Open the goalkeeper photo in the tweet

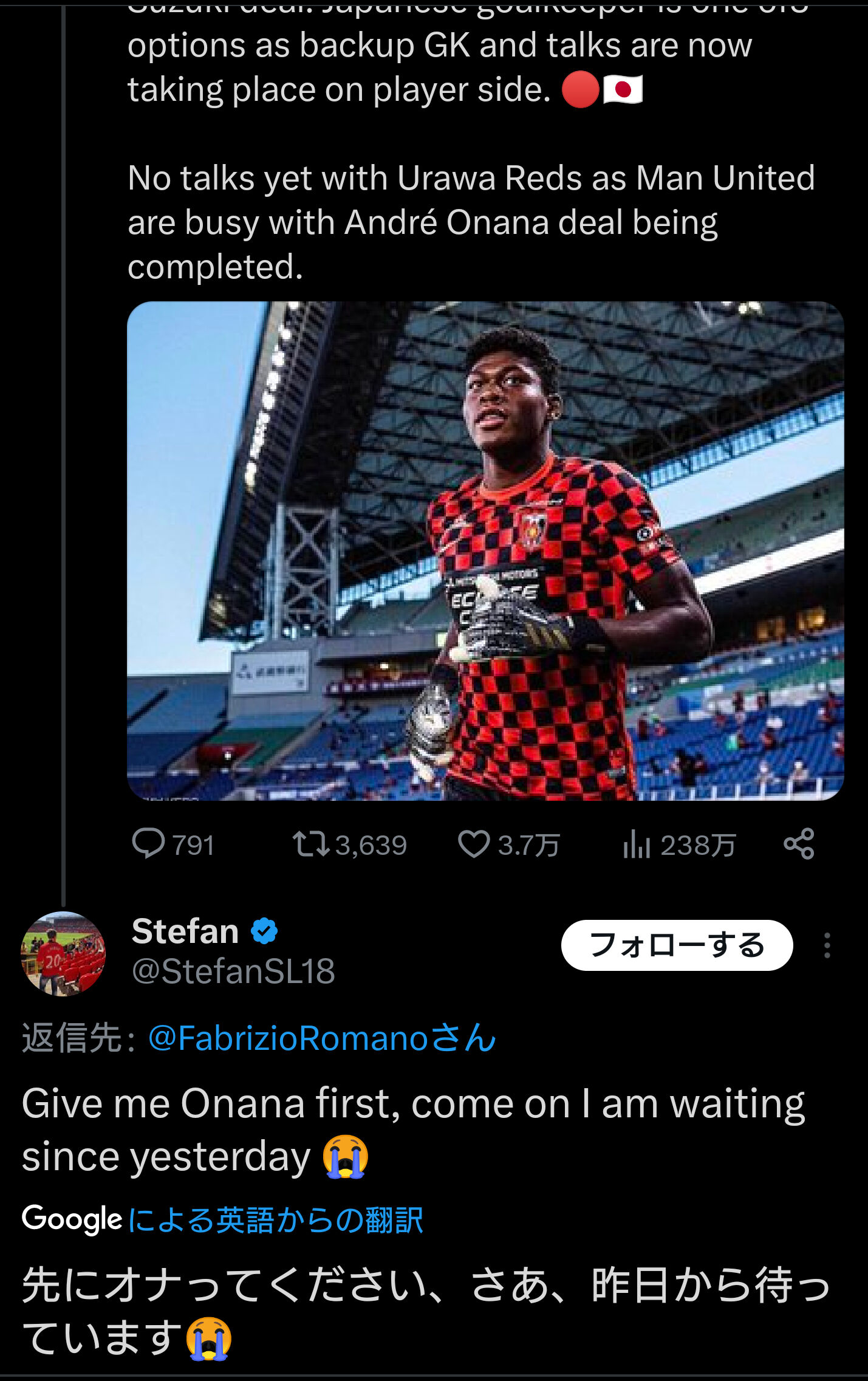click(x=485, y=550)
